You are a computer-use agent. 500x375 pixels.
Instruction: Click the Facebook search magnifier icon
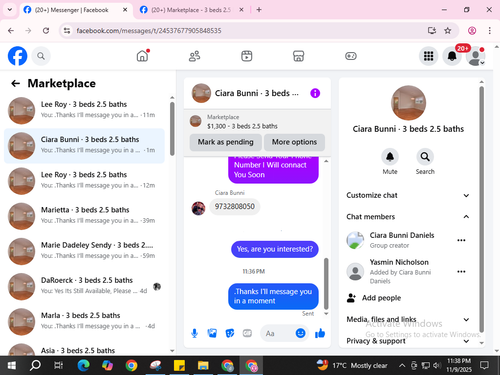(x=41, y=56)
